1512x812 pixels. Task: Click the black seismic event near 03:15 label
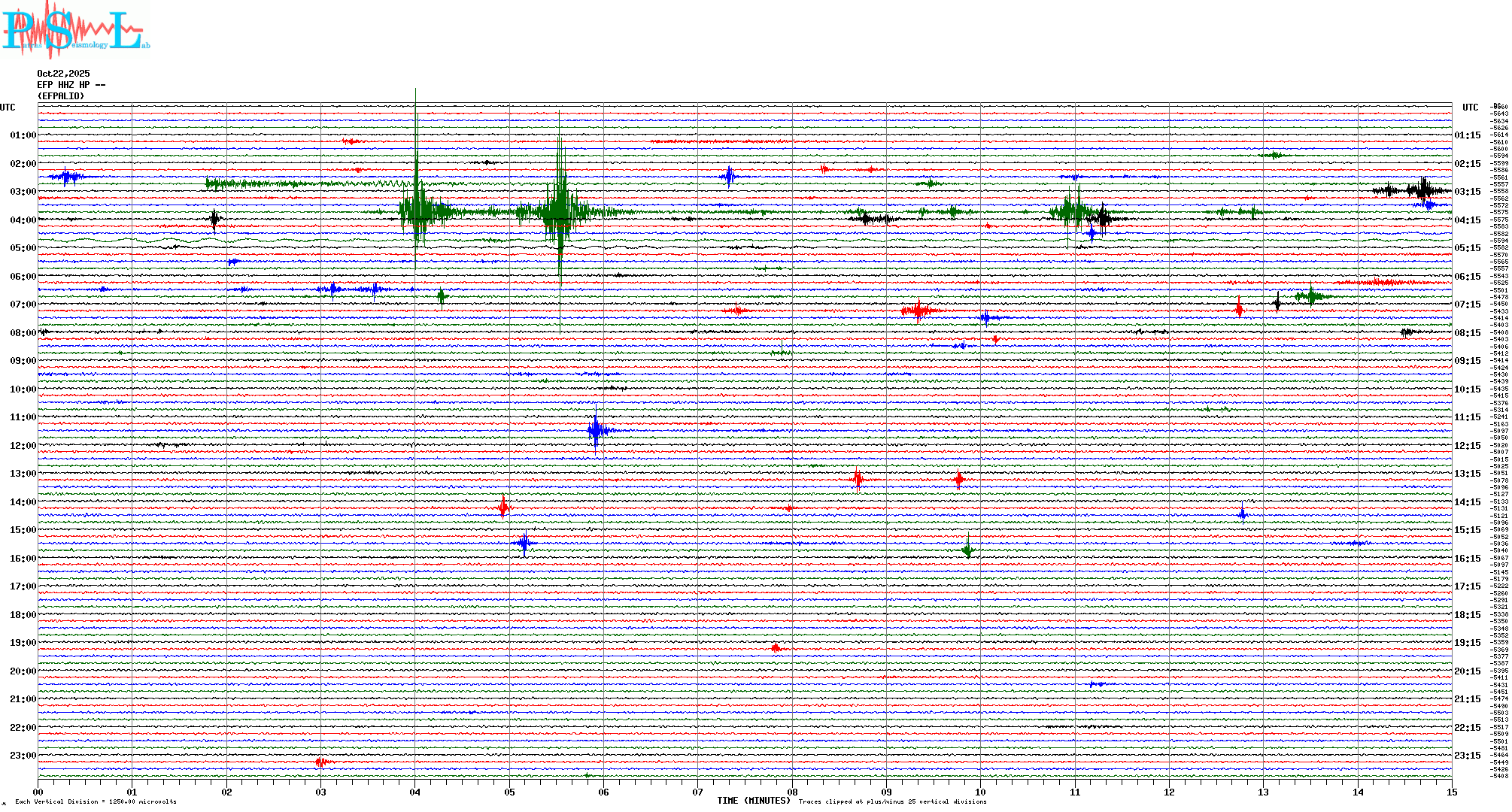(1422, 190)
